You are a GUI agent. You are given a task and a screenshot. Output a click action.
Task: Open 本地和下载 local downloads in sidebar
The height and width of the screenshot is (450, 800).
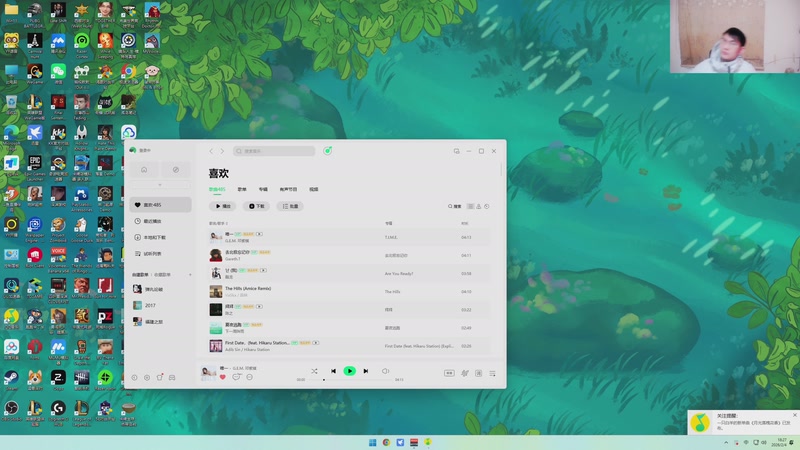pyautogui.click(x=160, y=237)
